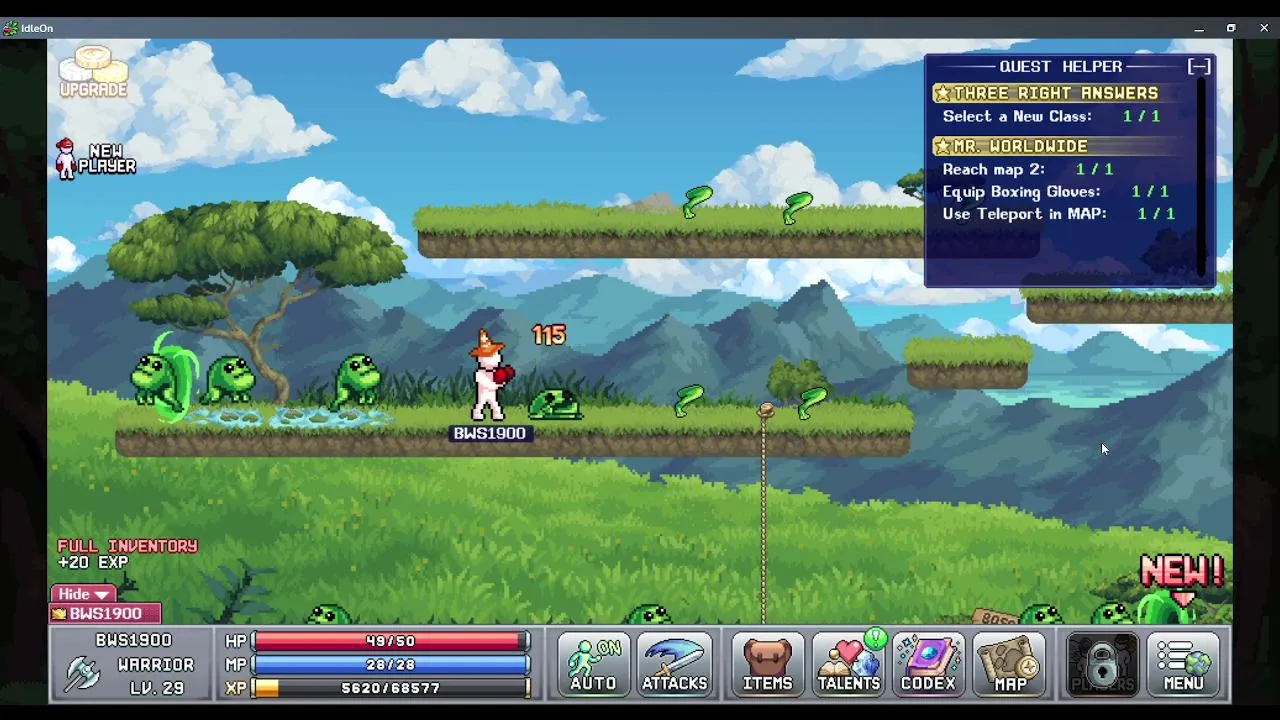Click the WARRIOR class label
1280x720 pixels.
click(x=156, y=664)
